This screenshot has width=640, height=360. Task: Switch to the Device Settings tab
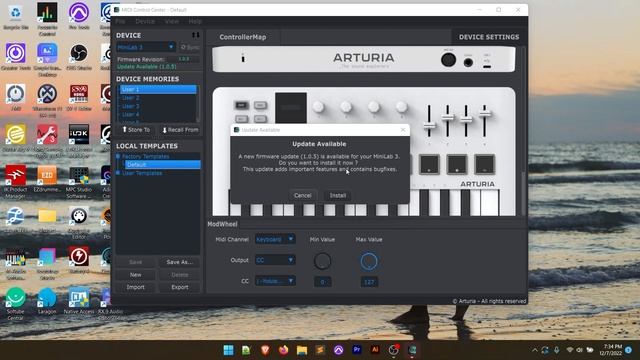click(x=489, y=37)
